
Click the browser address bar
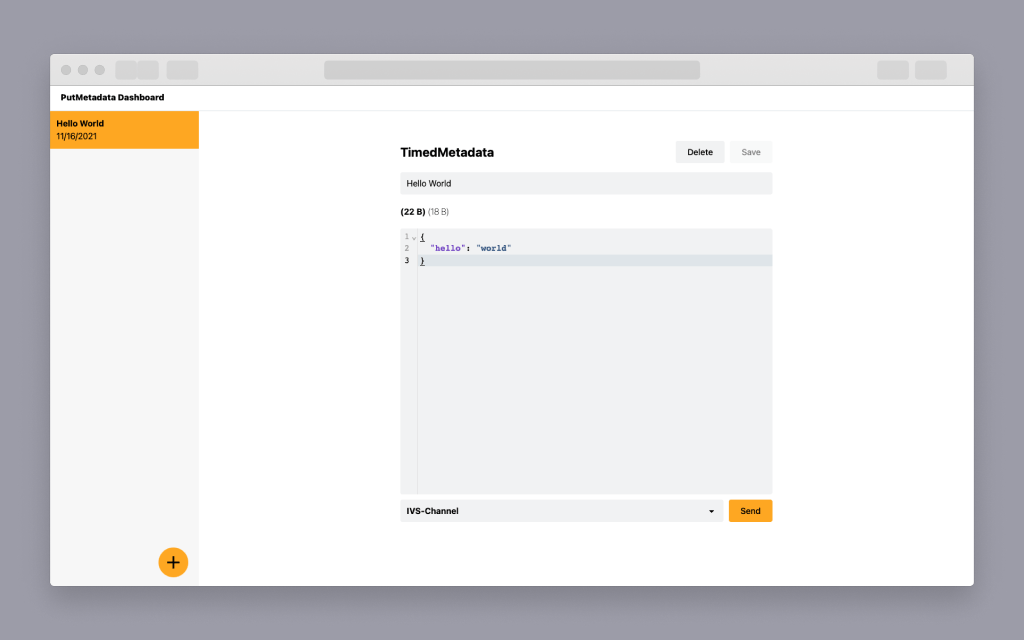pyautogui.click(x=512, y=70)
